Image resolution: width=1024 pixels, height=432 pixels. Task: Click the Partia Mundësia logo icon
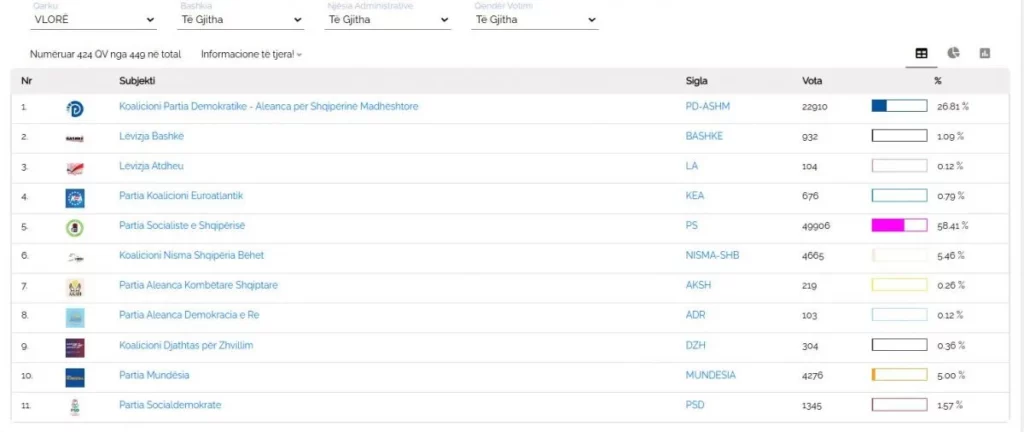click(75, 377)
